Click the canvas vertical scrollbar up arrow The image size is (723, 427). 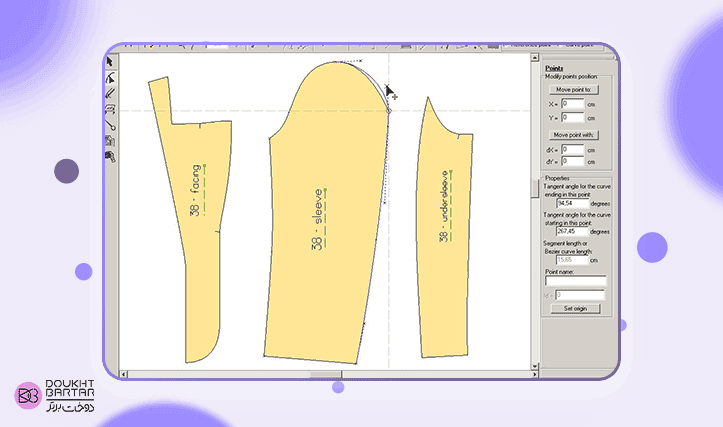534,58
